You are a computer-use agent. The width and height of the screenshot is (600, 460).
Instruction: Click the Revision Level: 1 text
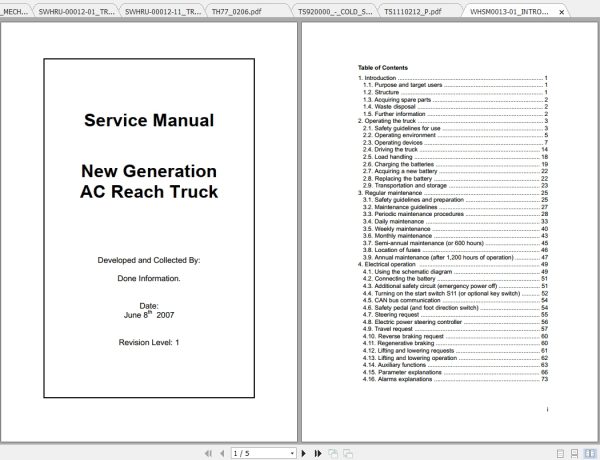click(149, 343)
